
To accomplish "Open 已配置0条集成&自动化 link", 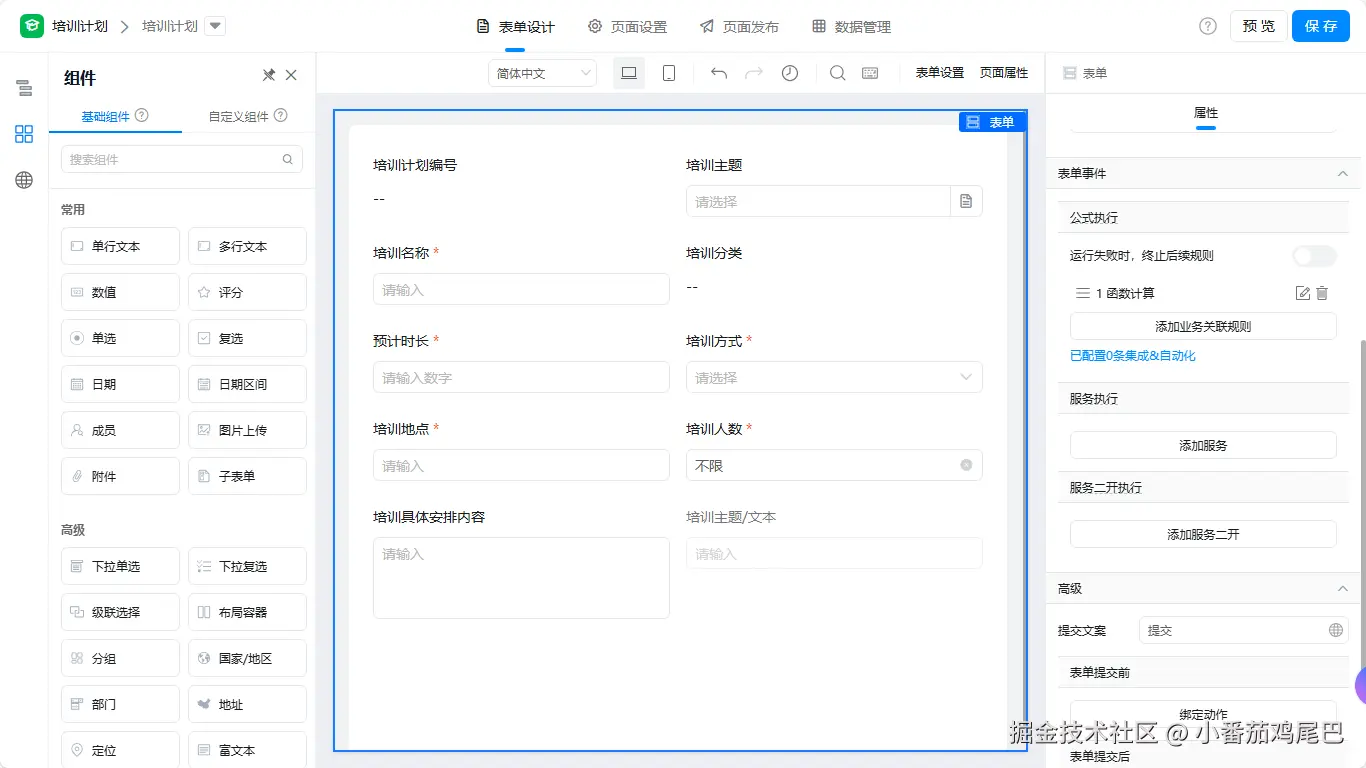I will click(x=1133, y=356).
